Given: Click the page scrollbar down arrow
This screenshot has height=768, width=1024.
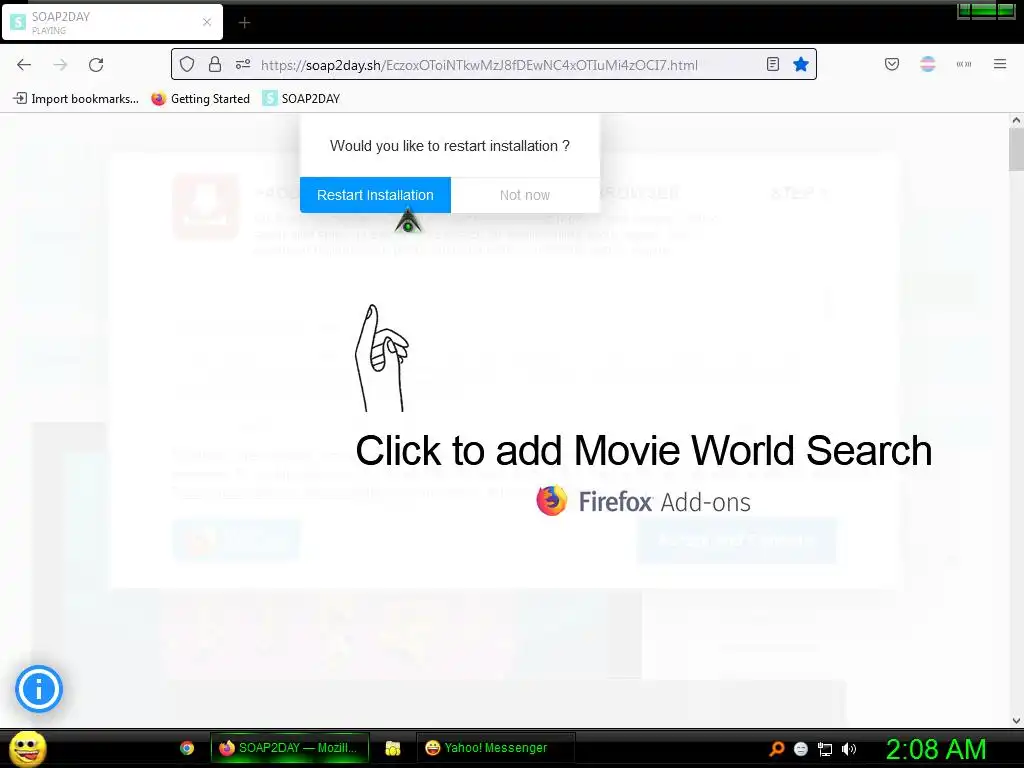Looking at the screenshot, I should tap(1016, 720).
